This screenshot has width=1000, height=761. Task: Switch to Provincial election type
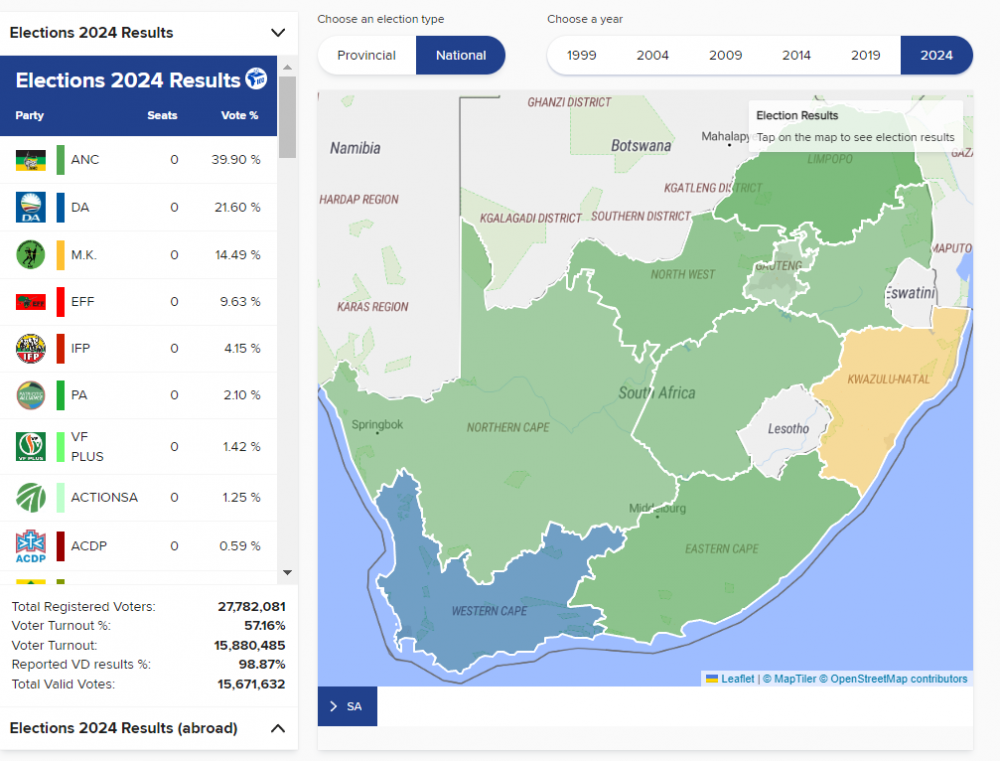367,55
